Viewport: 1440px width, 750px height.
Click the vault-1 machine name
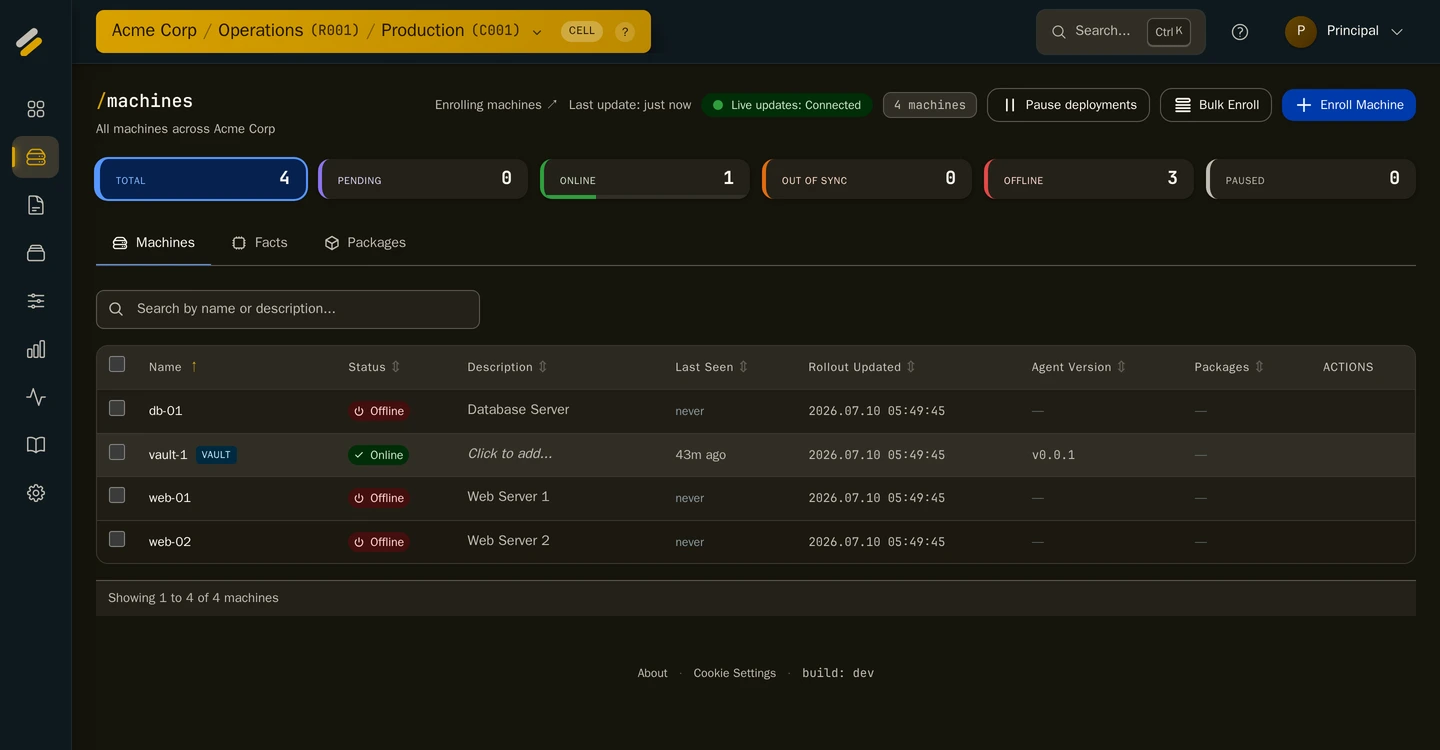pyautogui.click(x=168, y=455)
